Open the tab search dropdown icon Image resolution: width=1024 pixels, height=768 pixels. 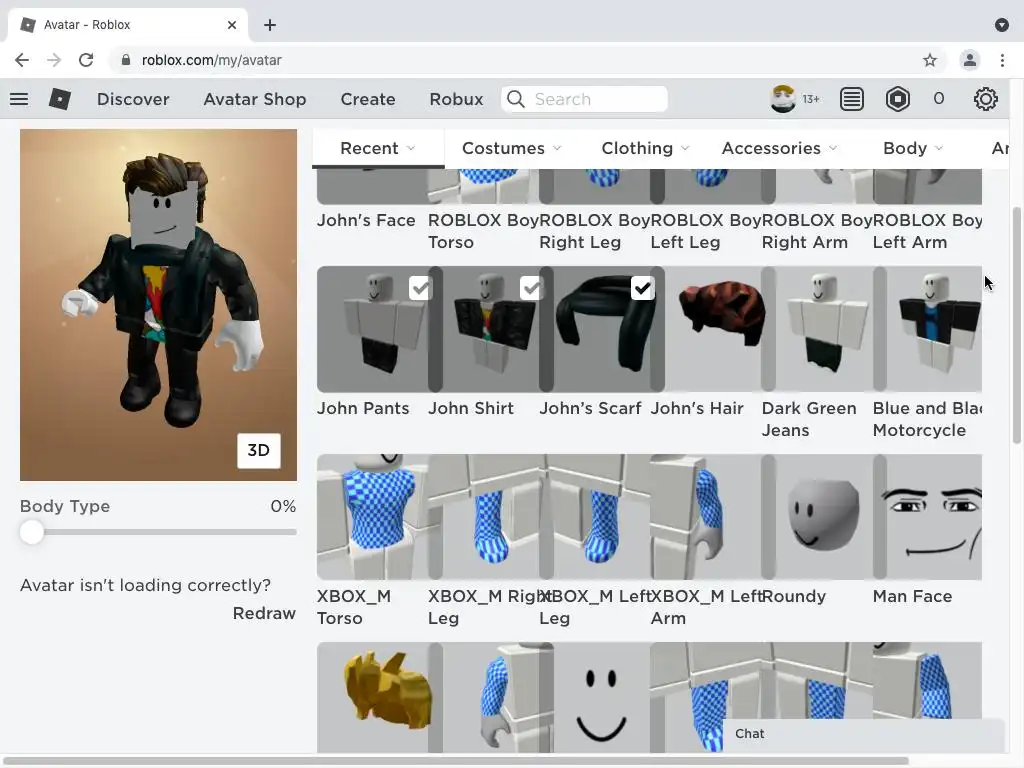[1002, 25]
